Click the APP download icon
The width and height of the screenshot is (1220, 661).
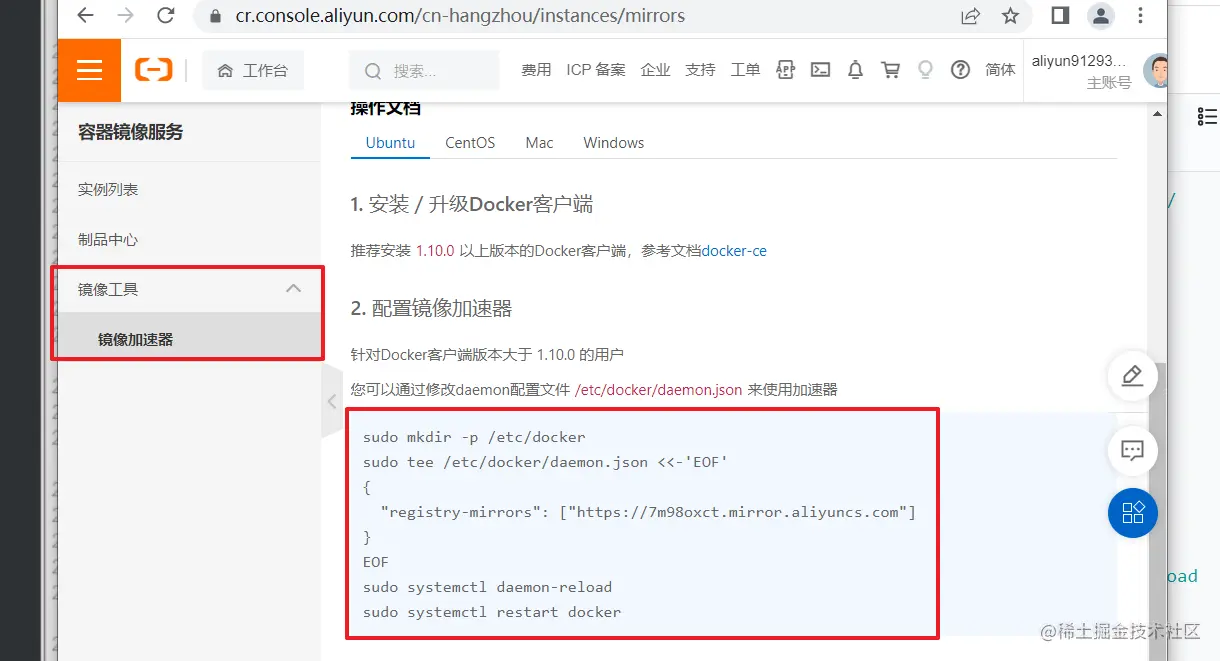(x=786, y=70)
